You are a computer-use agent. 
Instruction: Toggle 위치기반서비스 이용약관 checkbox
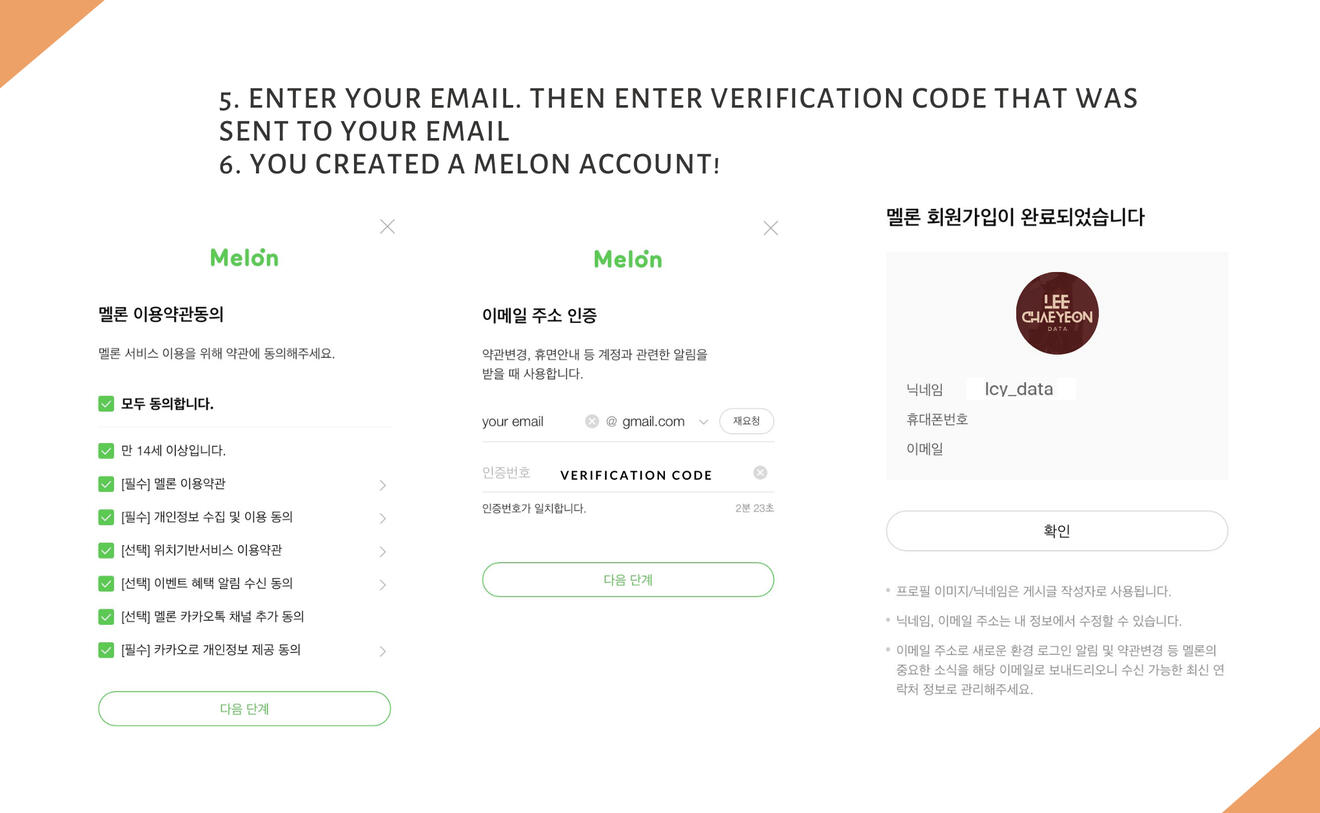pyautogui.click(x=106, y=550)
